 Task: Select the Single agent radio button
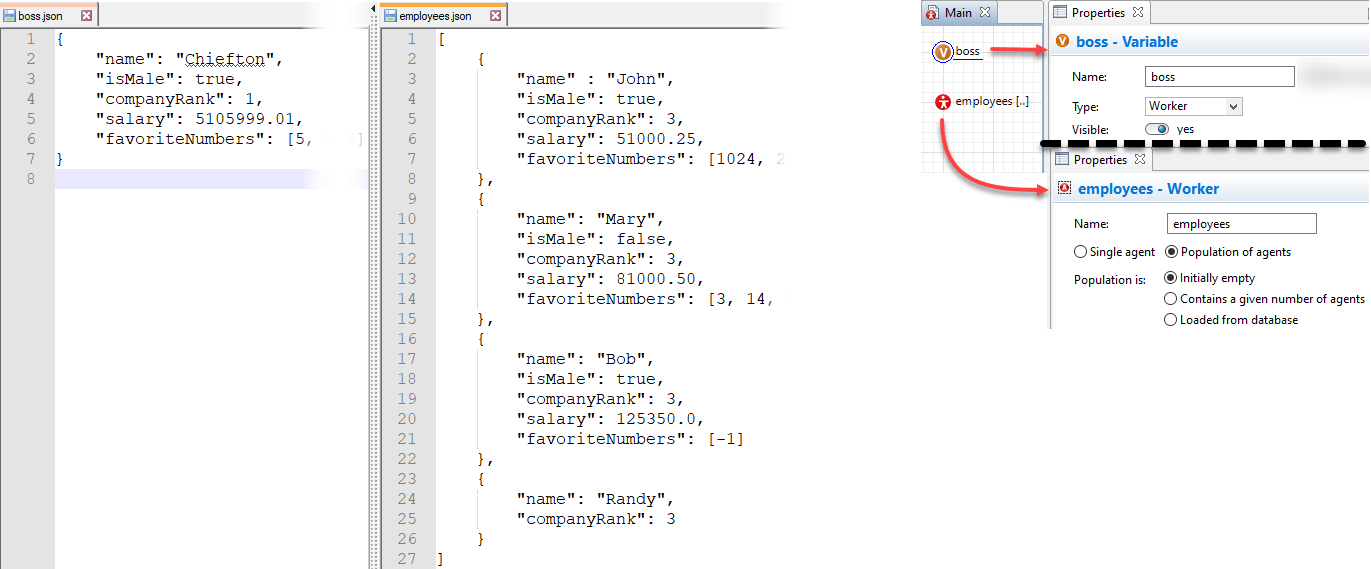[x=1081, y=252]
